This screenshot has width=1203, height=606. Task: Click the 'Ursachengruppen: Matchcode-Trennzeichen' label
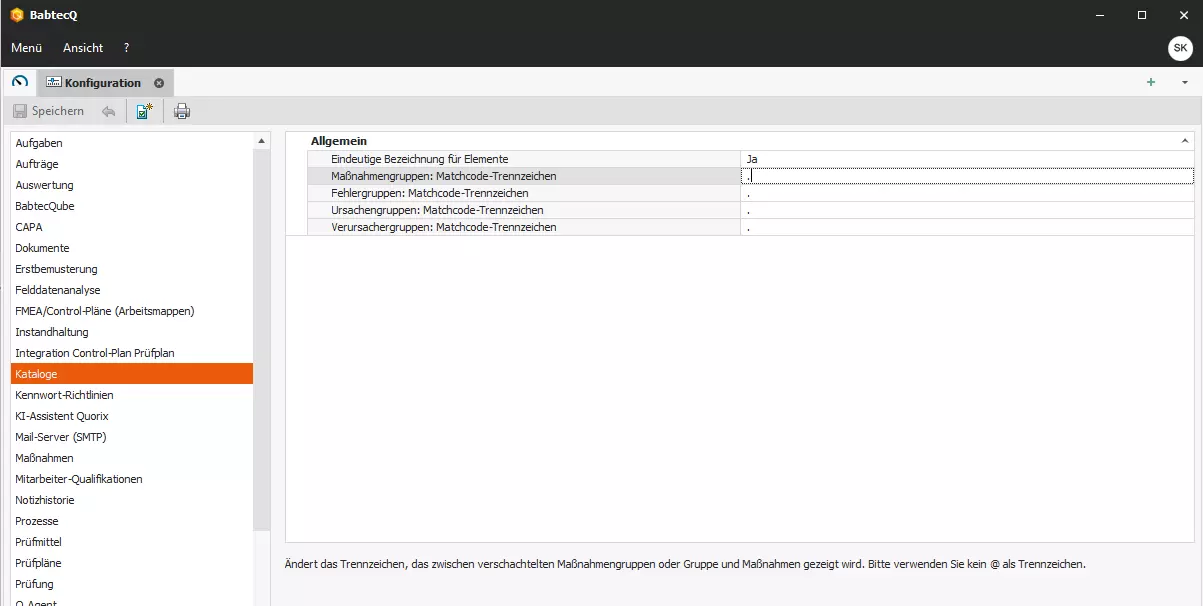(437, 210)
